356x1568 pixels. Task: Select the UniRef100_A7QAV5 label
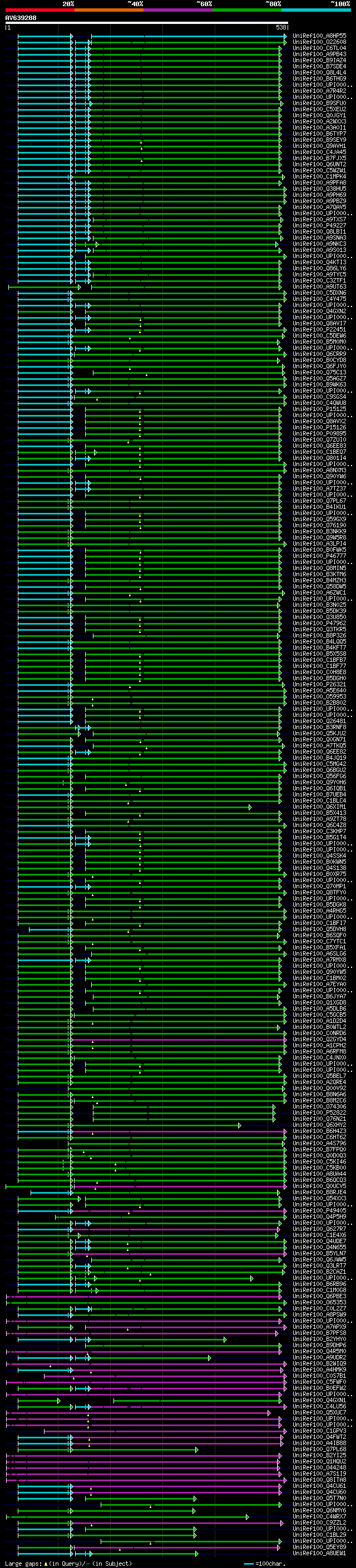(x=319, y=207)
